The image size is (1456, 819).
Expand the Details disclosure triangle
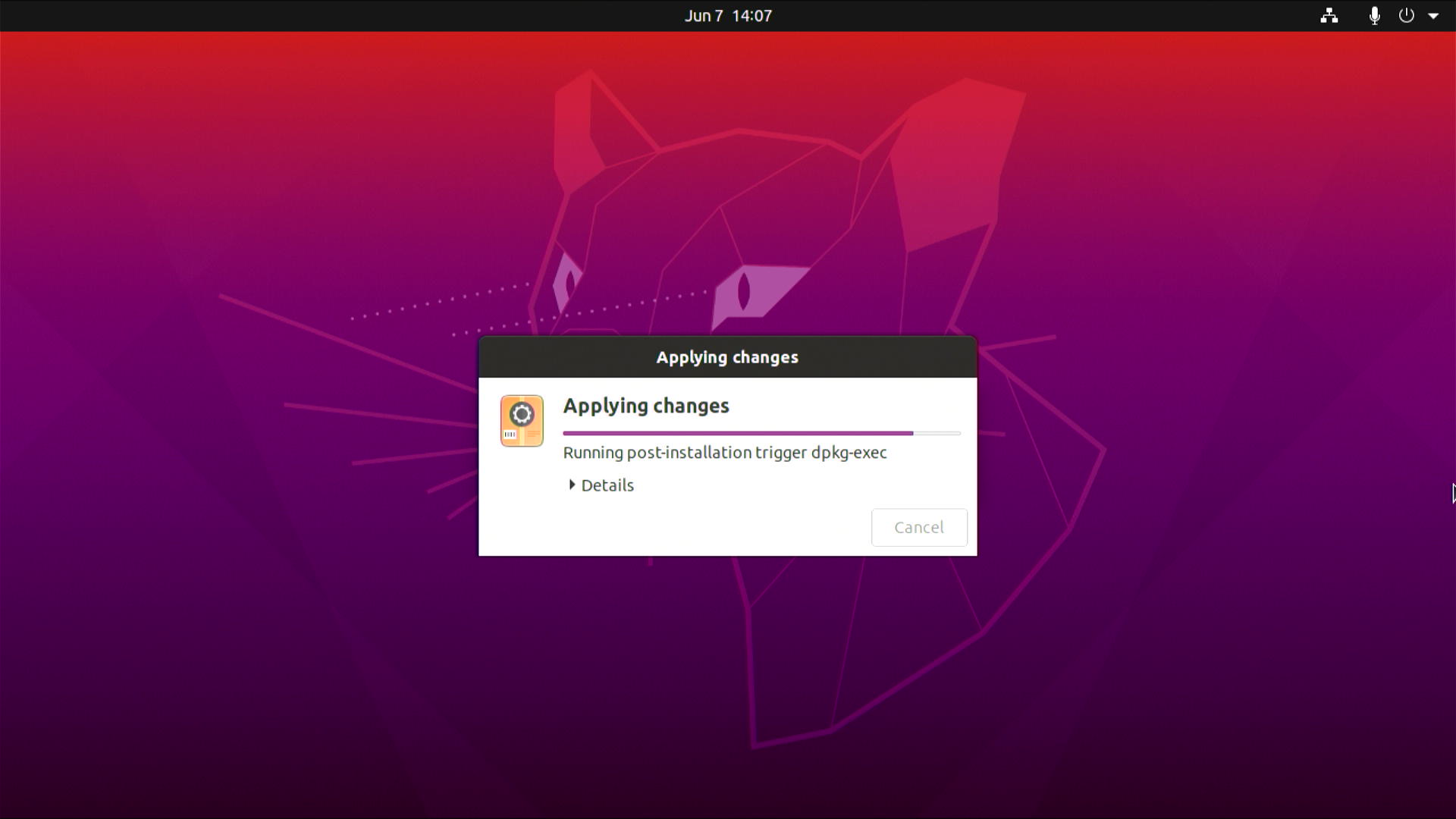coord(572,485)
